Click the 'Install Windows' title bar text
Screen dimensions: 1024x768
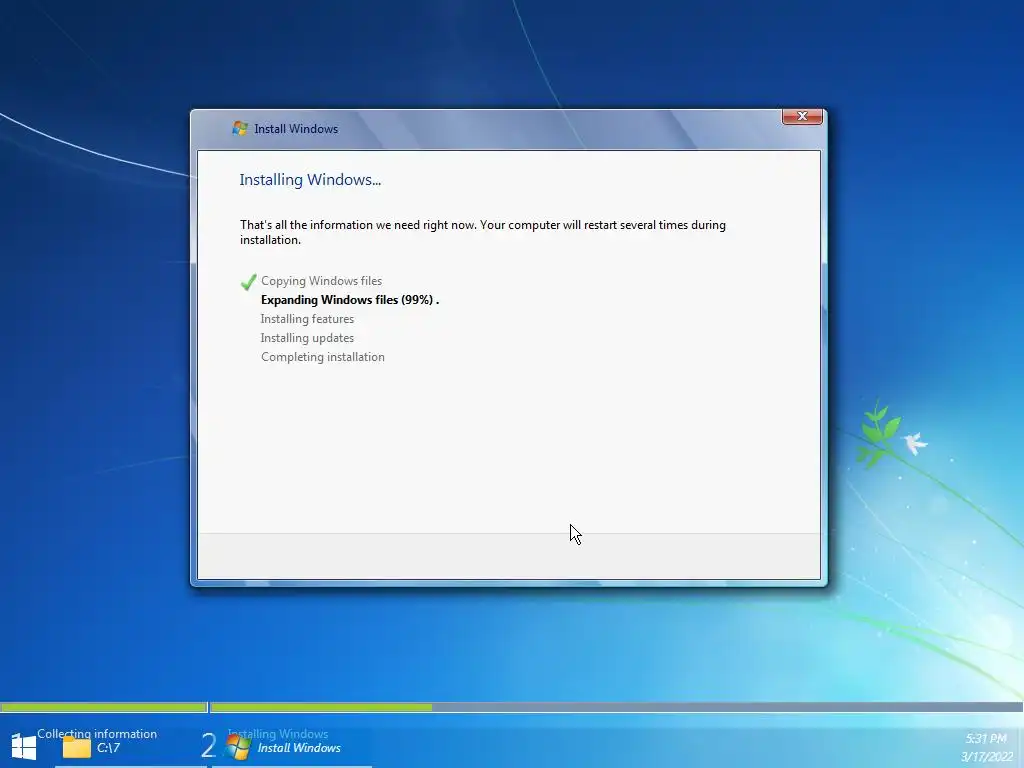[x=296, y=129]
